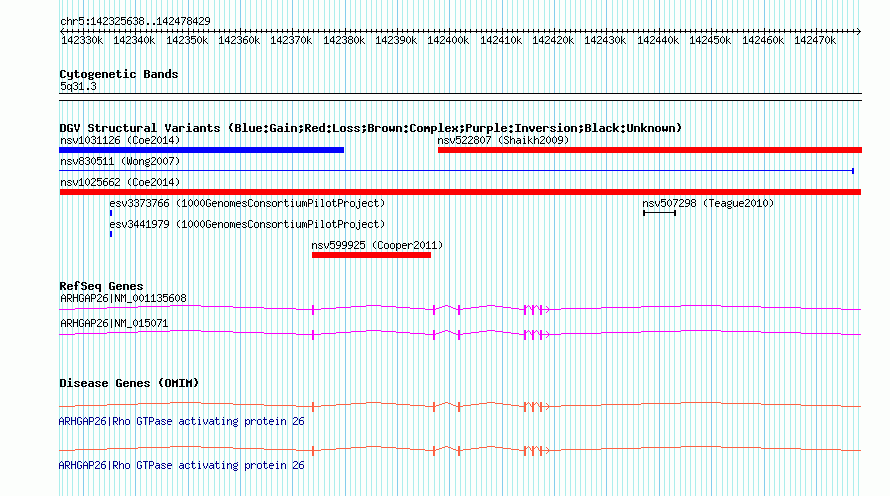Click ruler tick label 142430k

coord(605,40)
